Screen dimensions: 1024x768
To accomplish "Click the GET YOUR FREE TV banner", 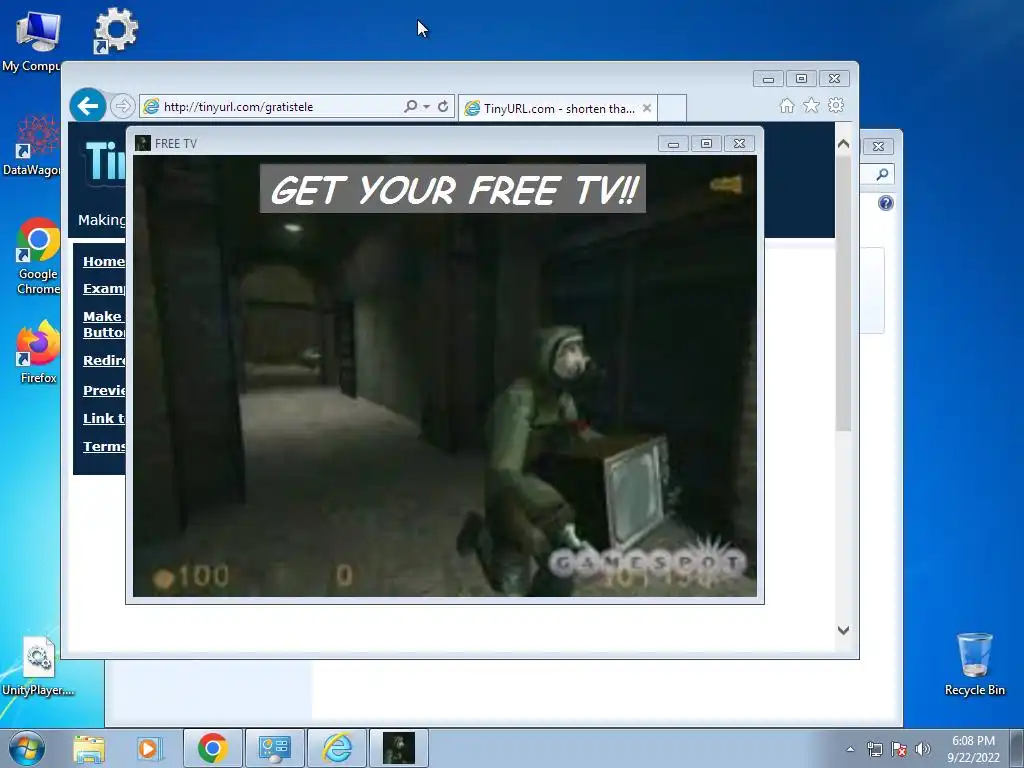I will [453, 189].
